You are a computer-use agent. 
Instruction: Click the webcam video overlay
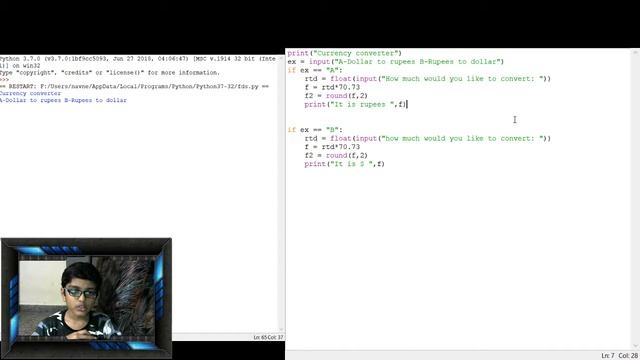point(86,298)
